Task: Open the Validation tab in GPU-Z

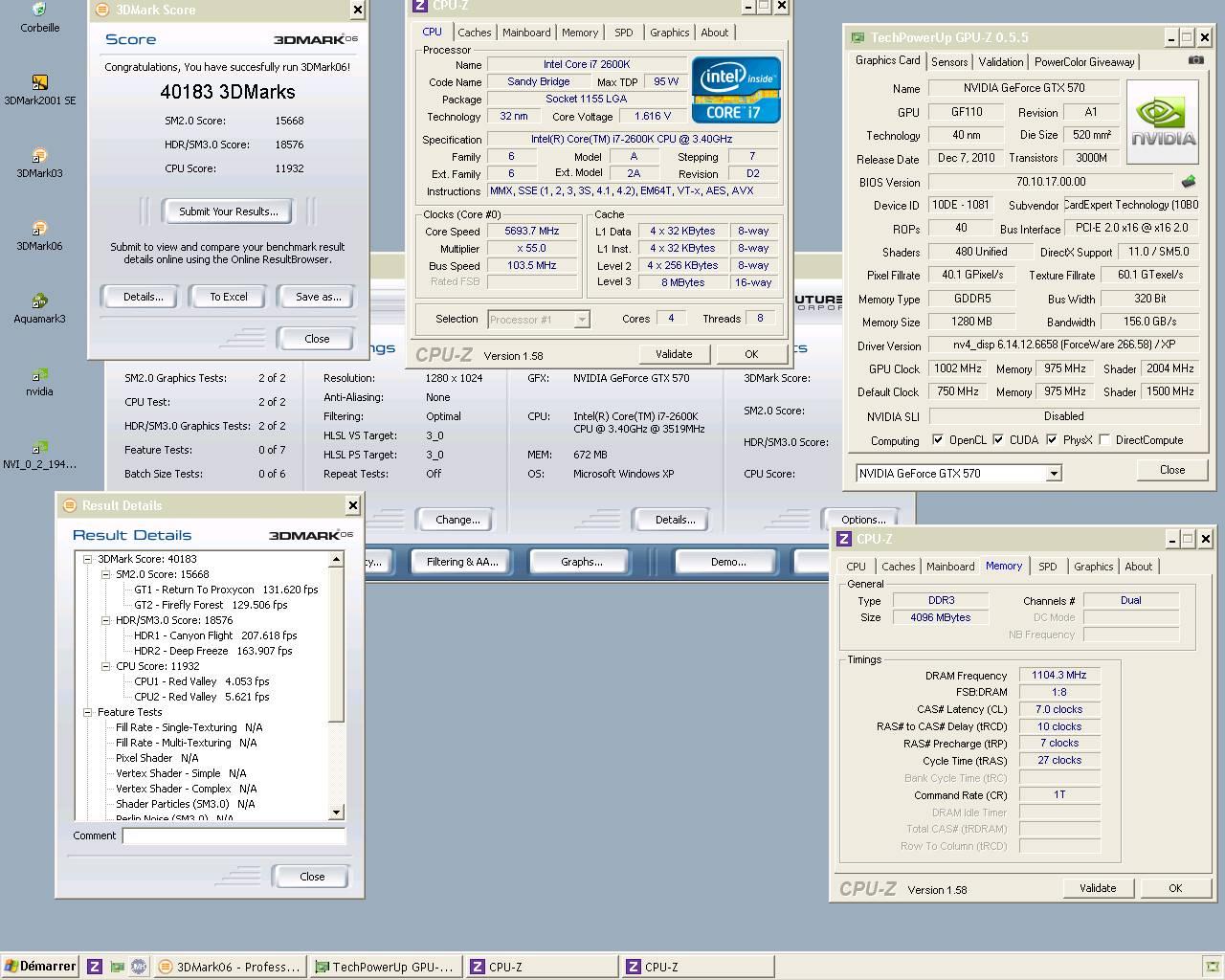Action: point(1001,62)
